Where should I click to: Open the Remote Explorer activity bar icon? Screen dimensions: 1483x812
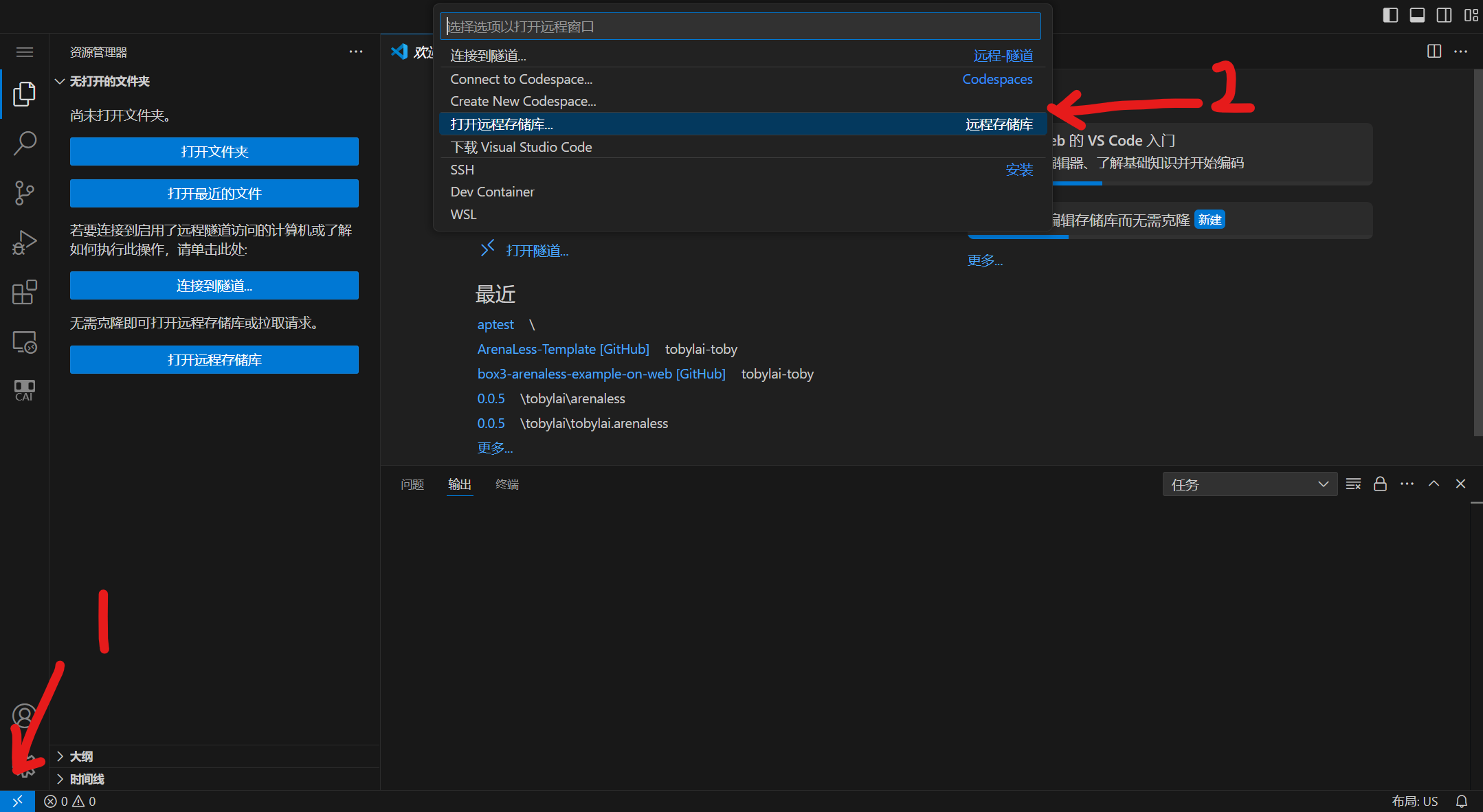pyautogui.click(x=25, y=341)
